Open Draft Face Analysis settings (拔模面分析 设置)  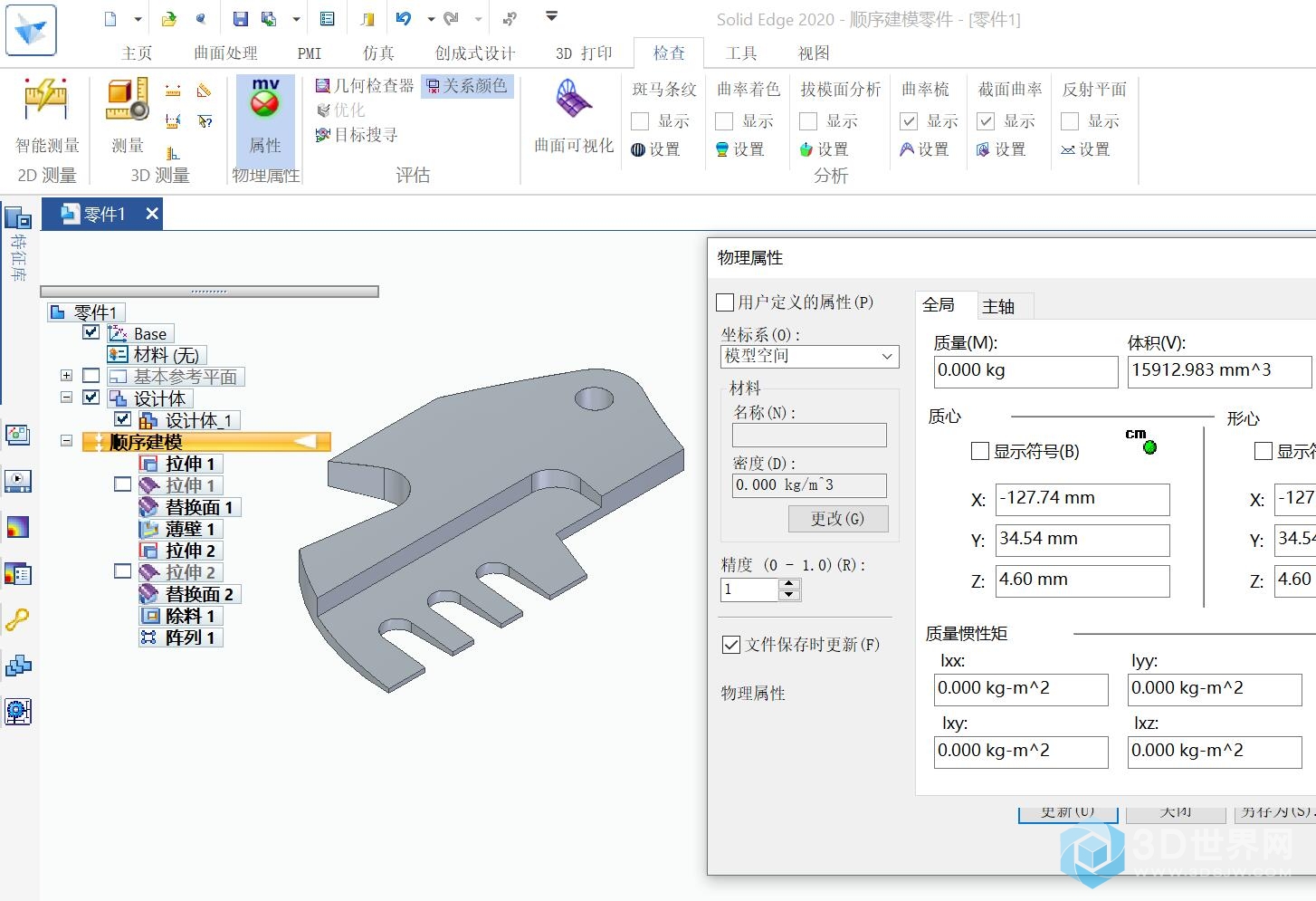tap(824, 149)
